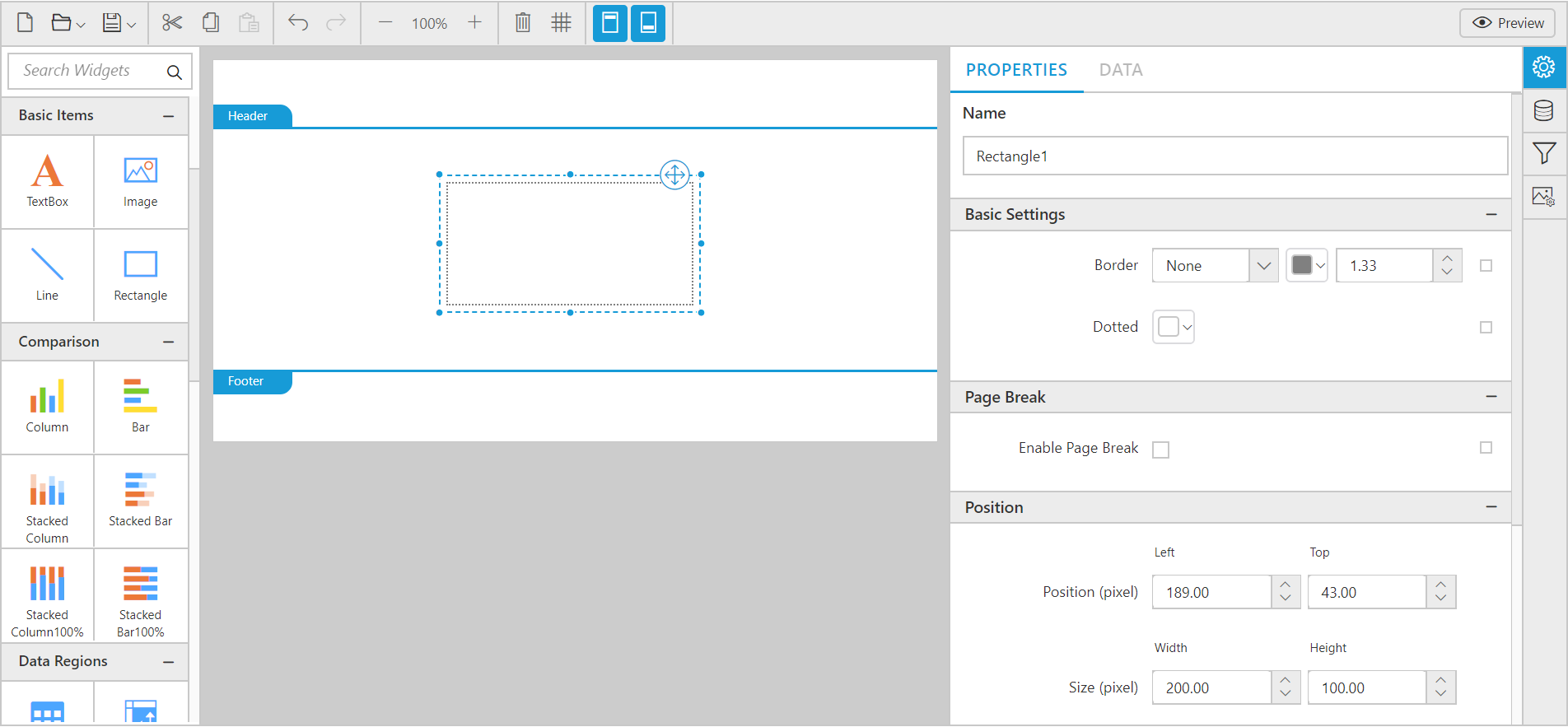Select the Footer section tab
This screenshot has height=727, width=1568.
(252, 381)
